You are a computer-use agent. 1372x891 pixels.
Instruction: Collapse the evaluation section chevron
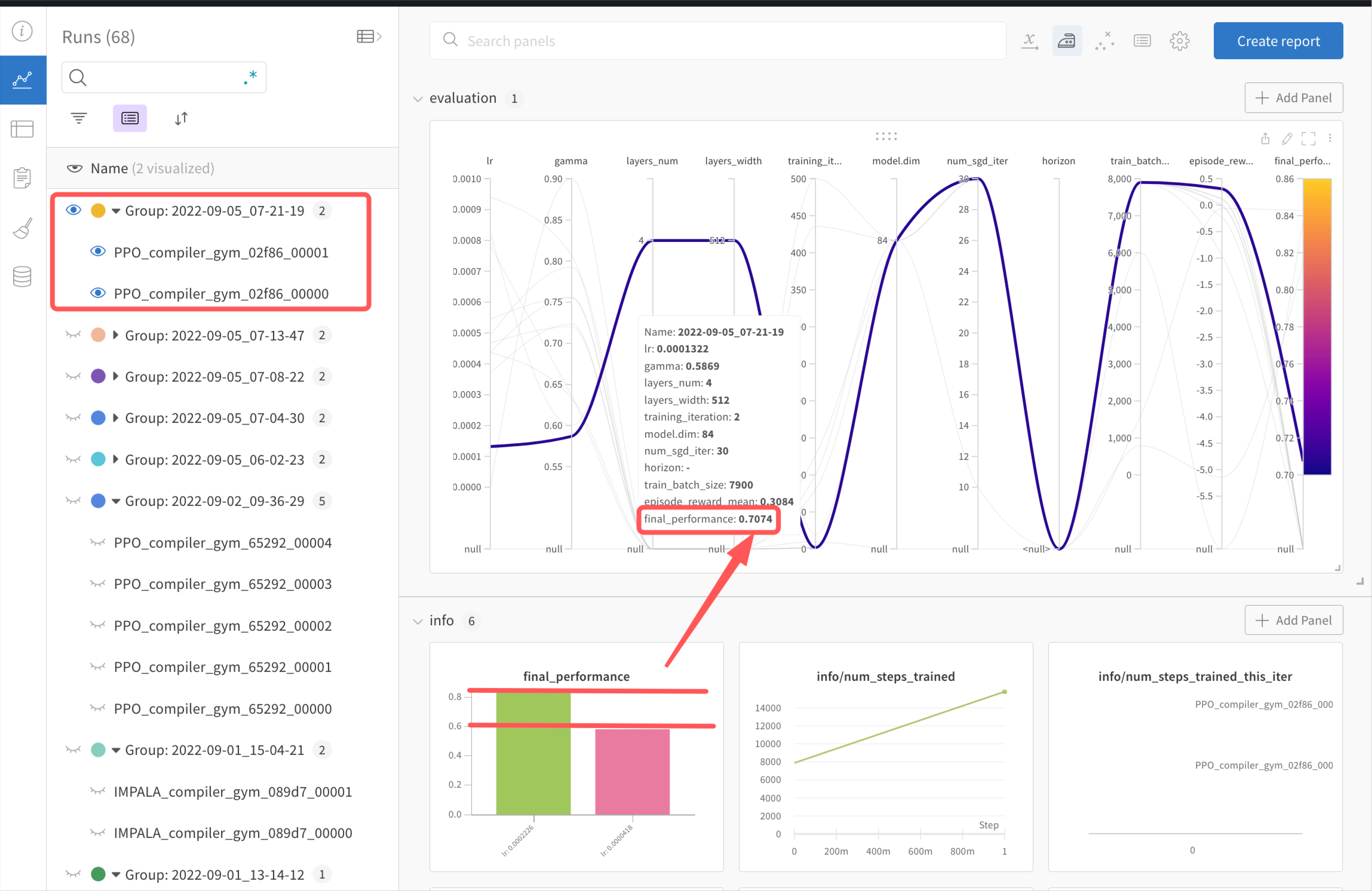click(418, 99)
